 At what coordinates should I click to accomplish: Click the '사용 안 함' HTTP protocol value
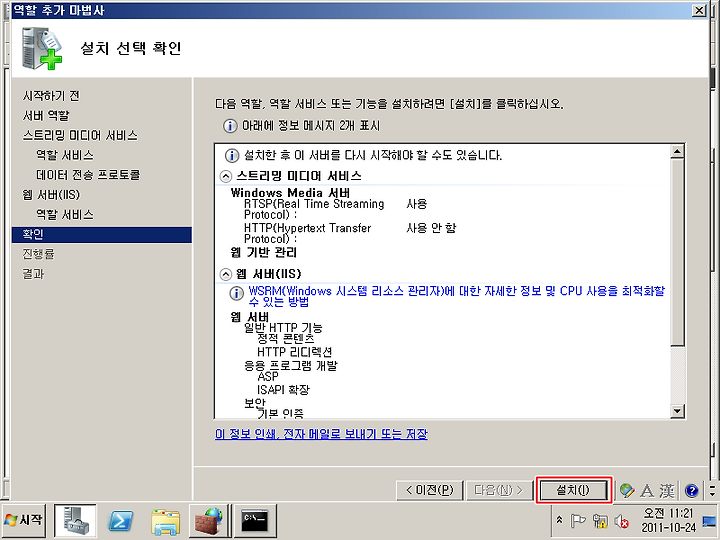point(431,228)
